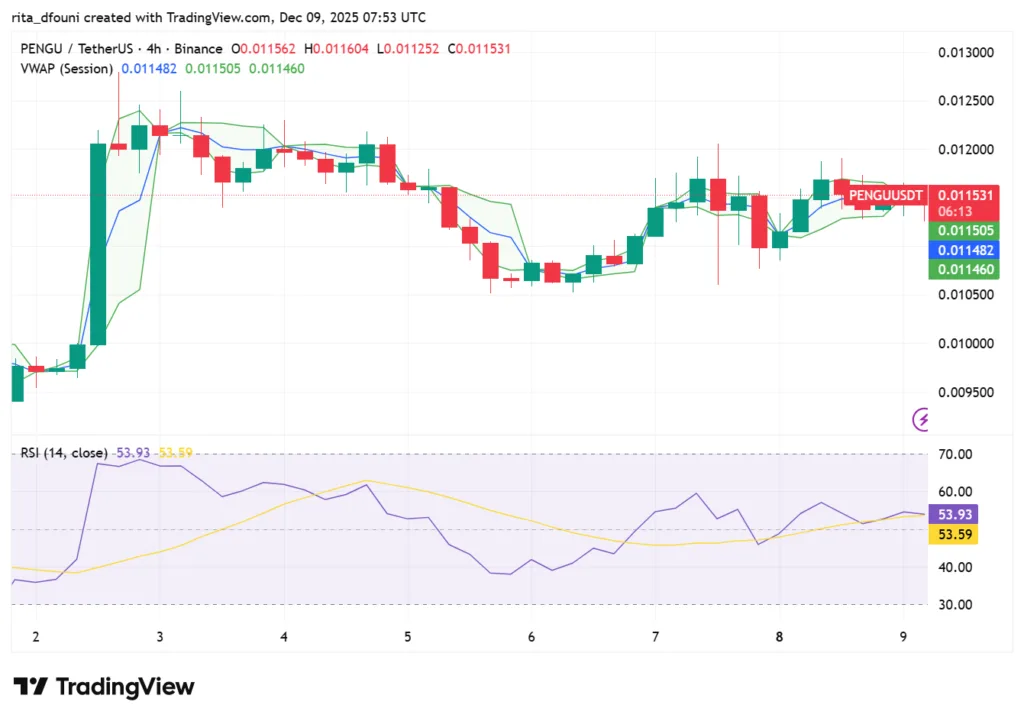
Task: Click the purple lightning instant-trading icon
Action: coord(921,421)
